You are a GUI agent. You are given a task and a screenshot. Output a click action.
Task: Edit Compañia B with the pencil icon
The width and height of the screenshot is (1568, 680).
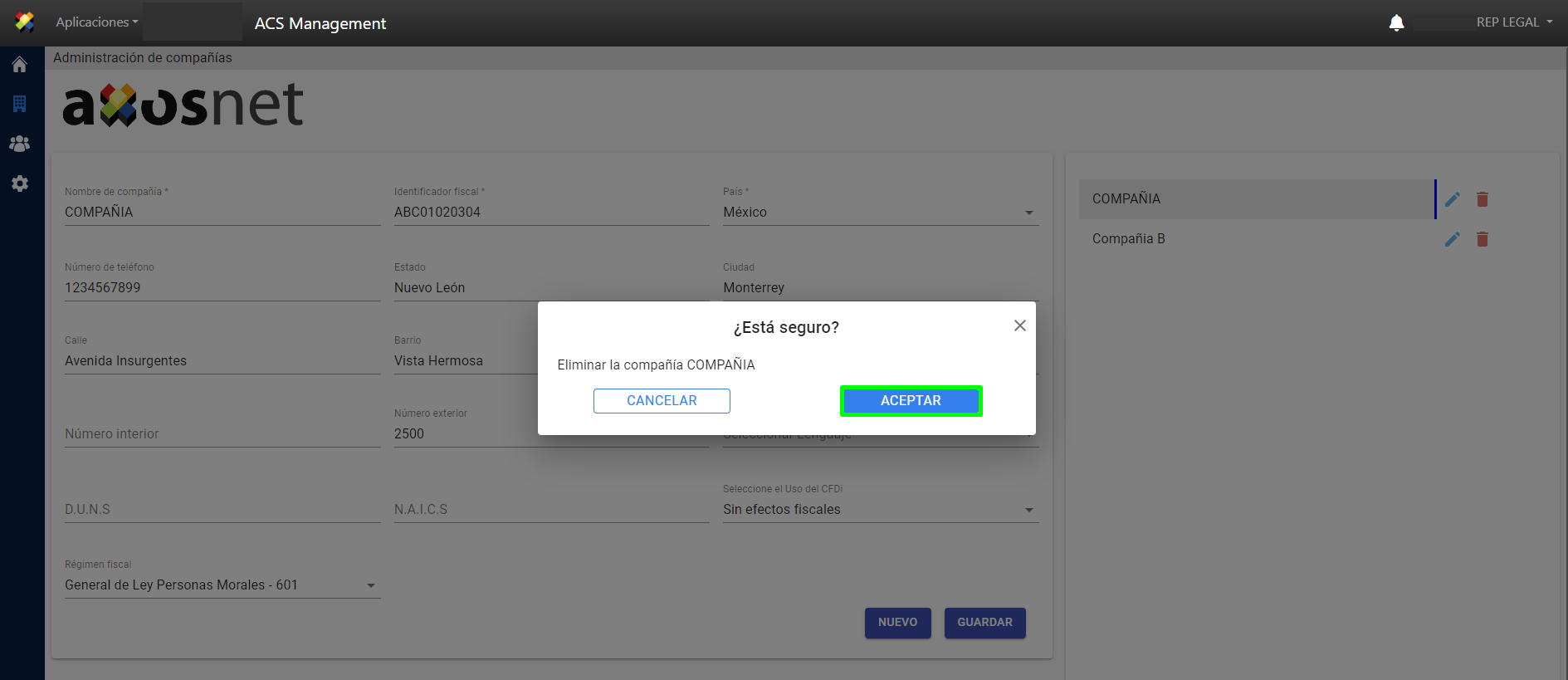pos(1452,239)
